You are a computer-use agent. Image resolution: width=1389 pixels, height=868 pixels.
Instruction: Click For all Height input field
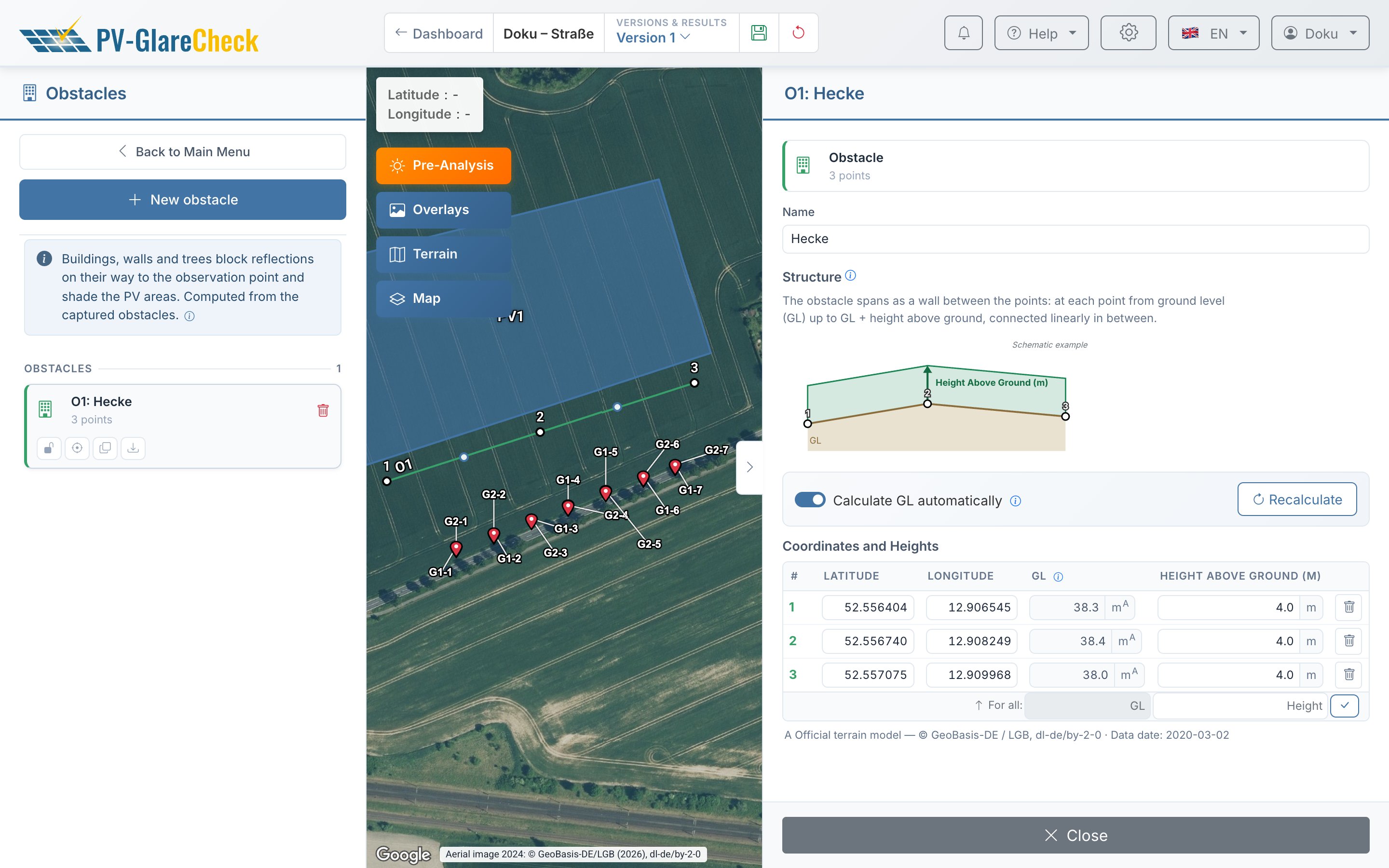1240,705
